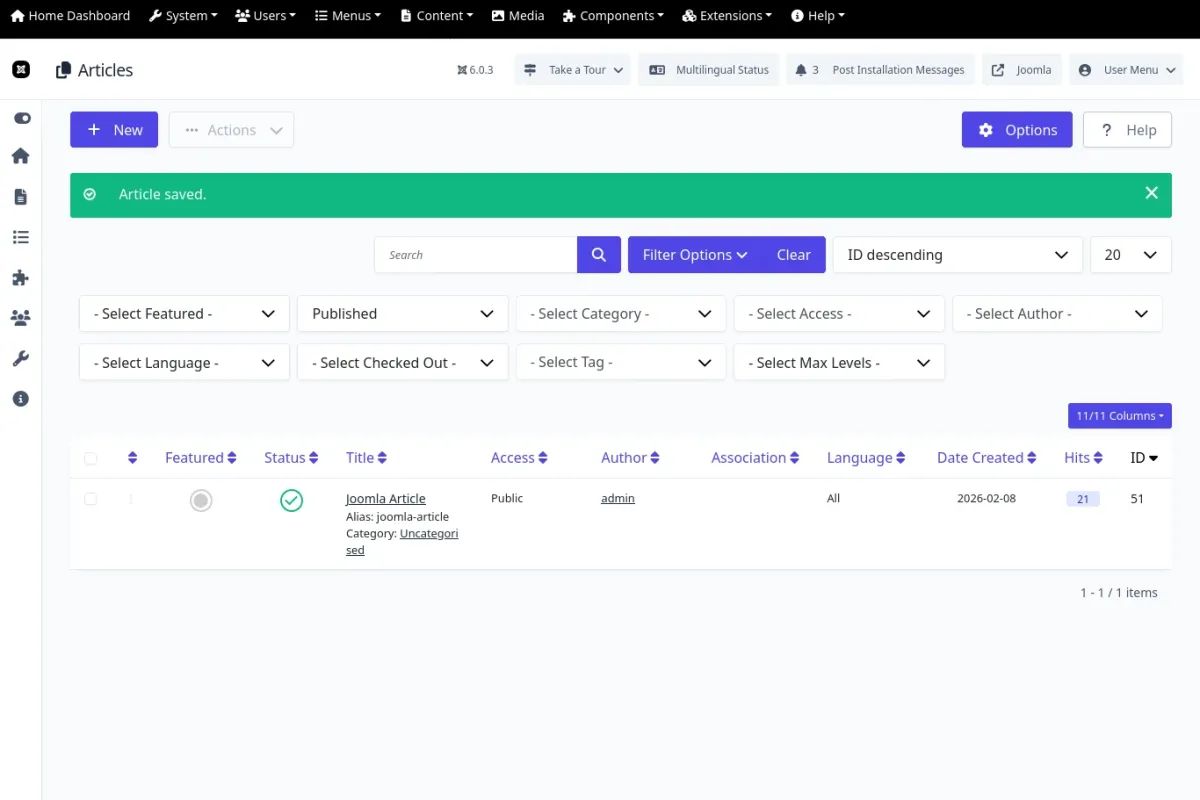This screenshot has width=1200, height=800.
Task: Open the Components top menu
Action: point(613,16)
